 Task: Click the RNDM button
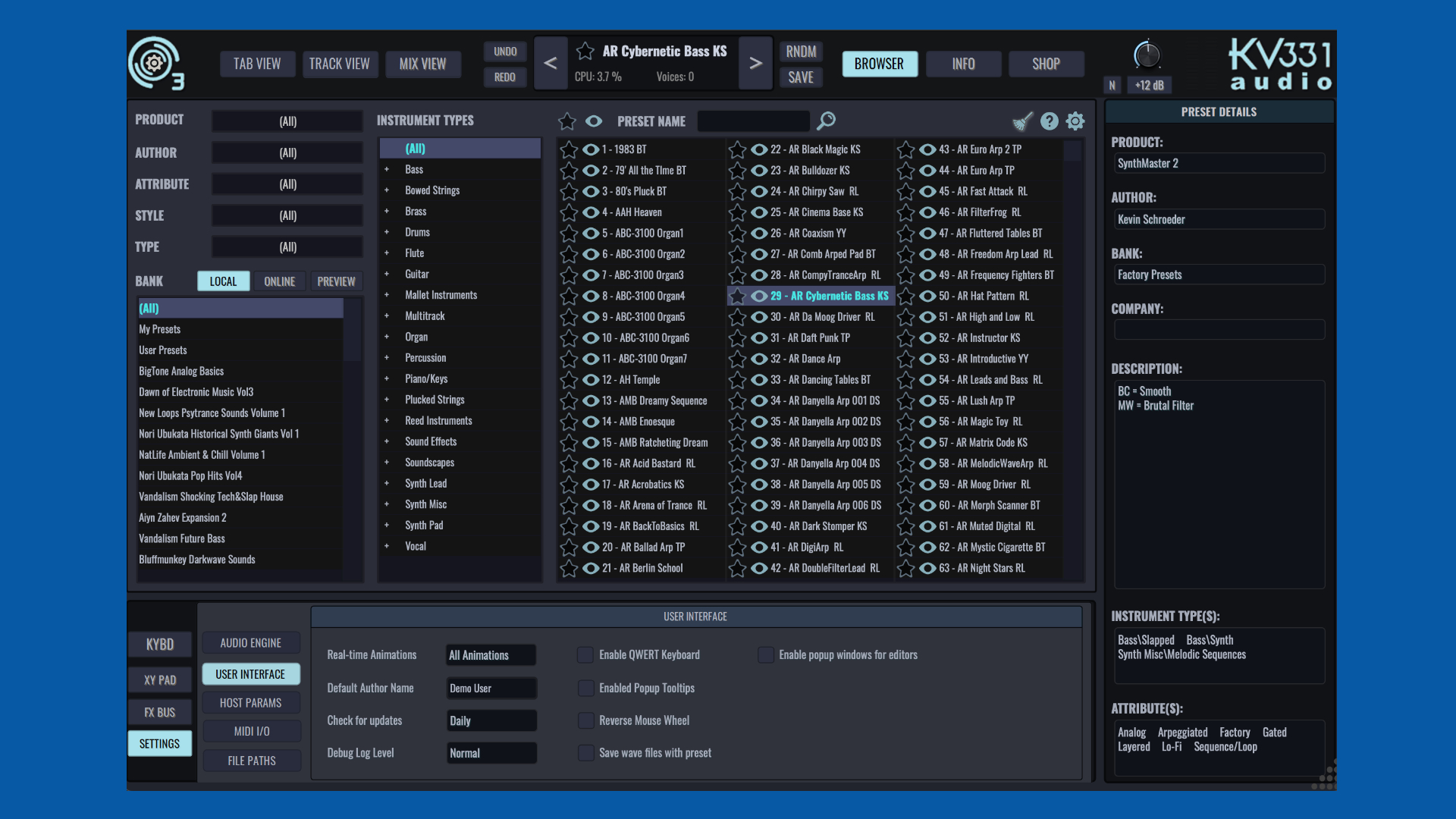[x=801, y=52]
